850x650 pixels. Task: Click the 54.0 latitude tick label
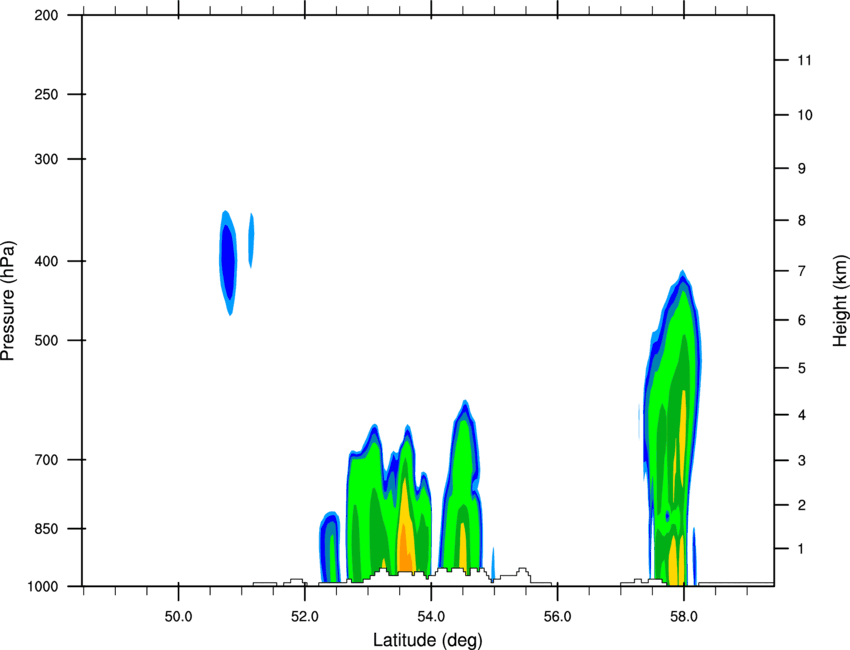[431, 617]
